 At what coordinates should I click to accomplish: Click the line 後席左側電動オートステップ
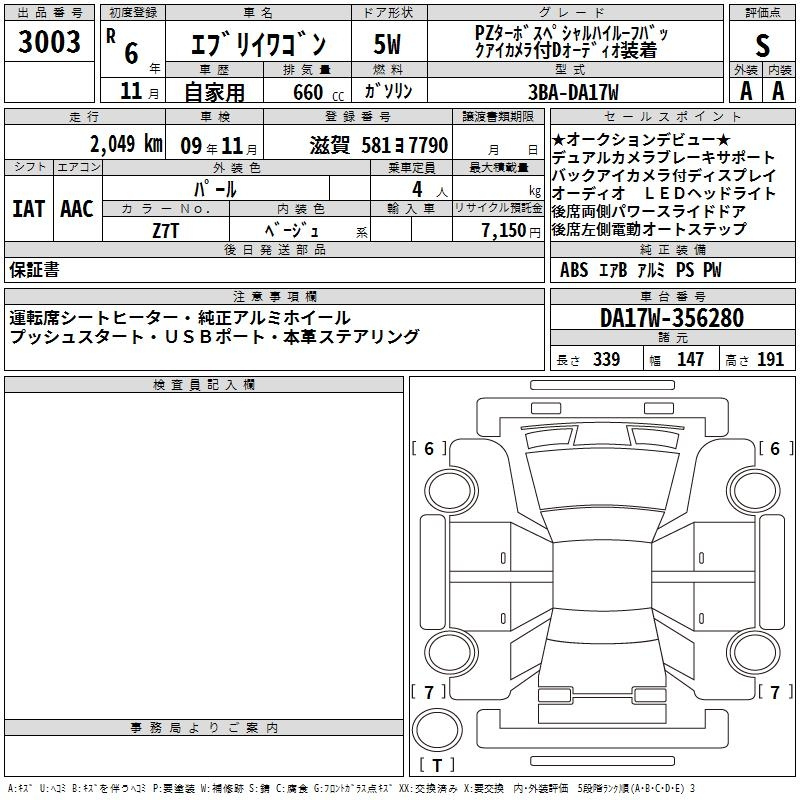coord(649,229)
